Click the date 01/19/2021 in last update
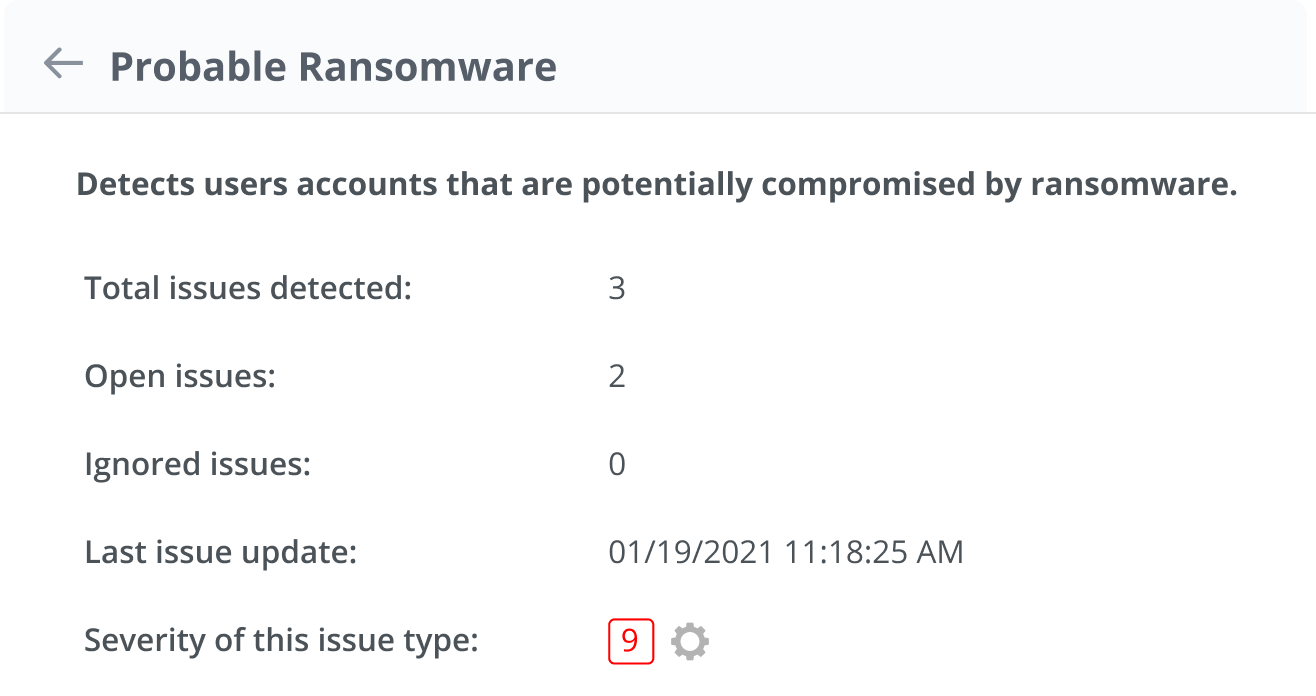 coord(690,553)
